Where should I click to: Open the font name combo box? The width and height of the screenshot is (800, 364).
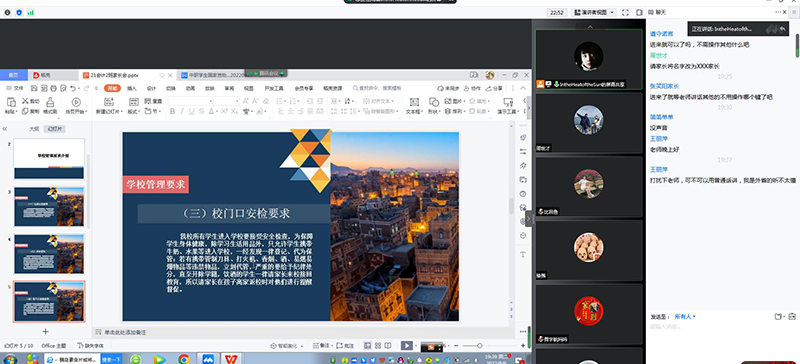click(x=190, y=101)
